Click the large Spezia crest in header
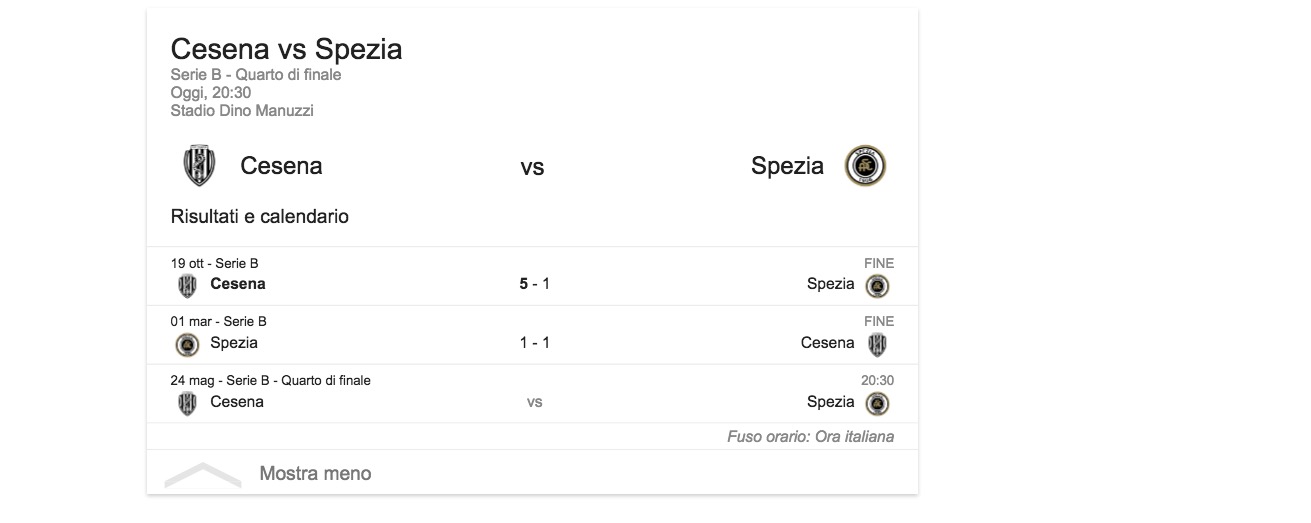 [865, 166]
